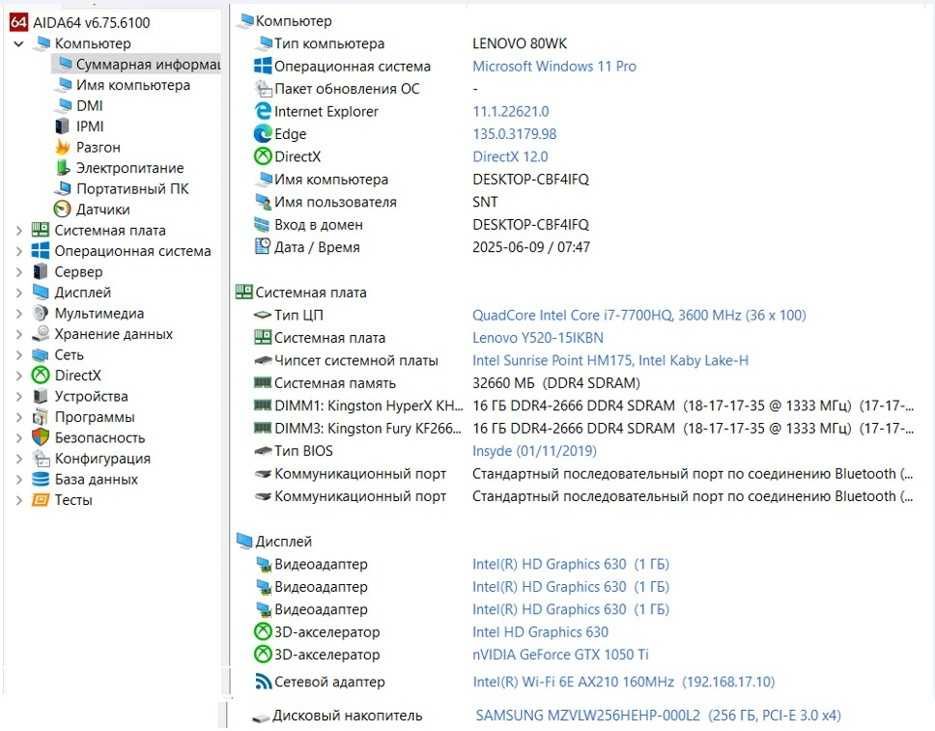Viewport: 935px width, 731px height.
Task: Click the Конфигурация icon in sidebar
Action: 41,458
